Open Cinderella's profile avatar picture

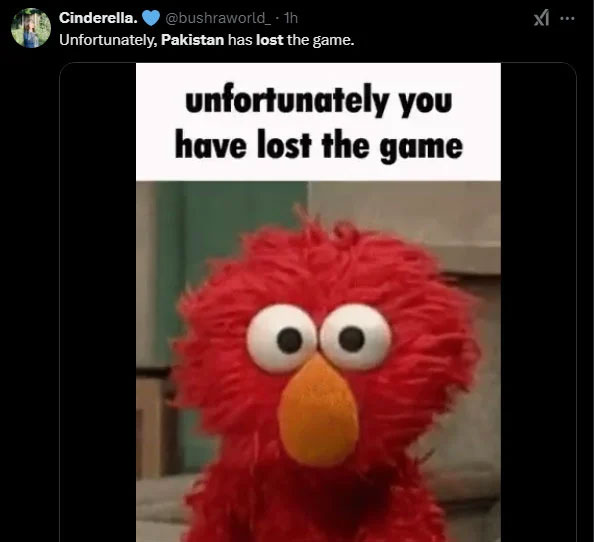(31, 28)
